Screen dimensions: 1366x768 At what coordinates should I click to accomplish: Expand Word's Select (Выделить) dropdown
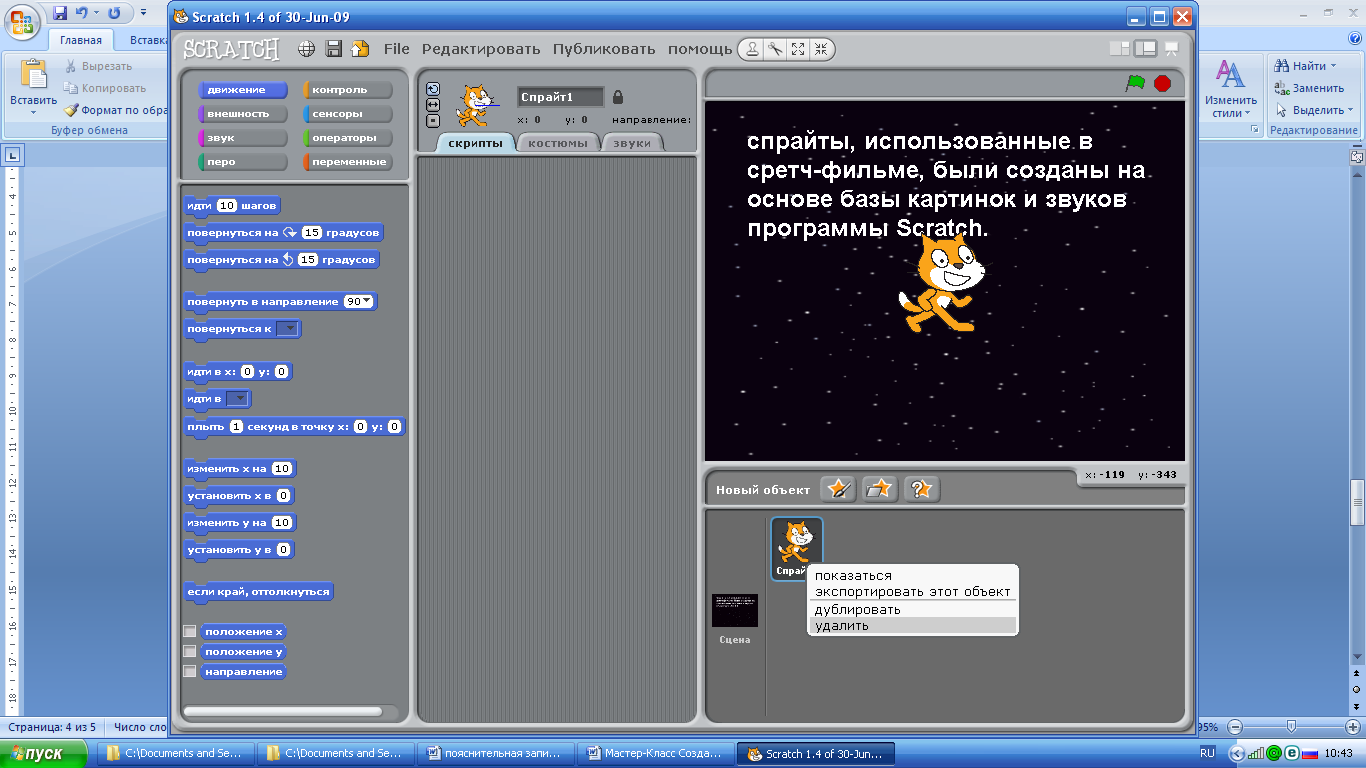point(1350,110)
